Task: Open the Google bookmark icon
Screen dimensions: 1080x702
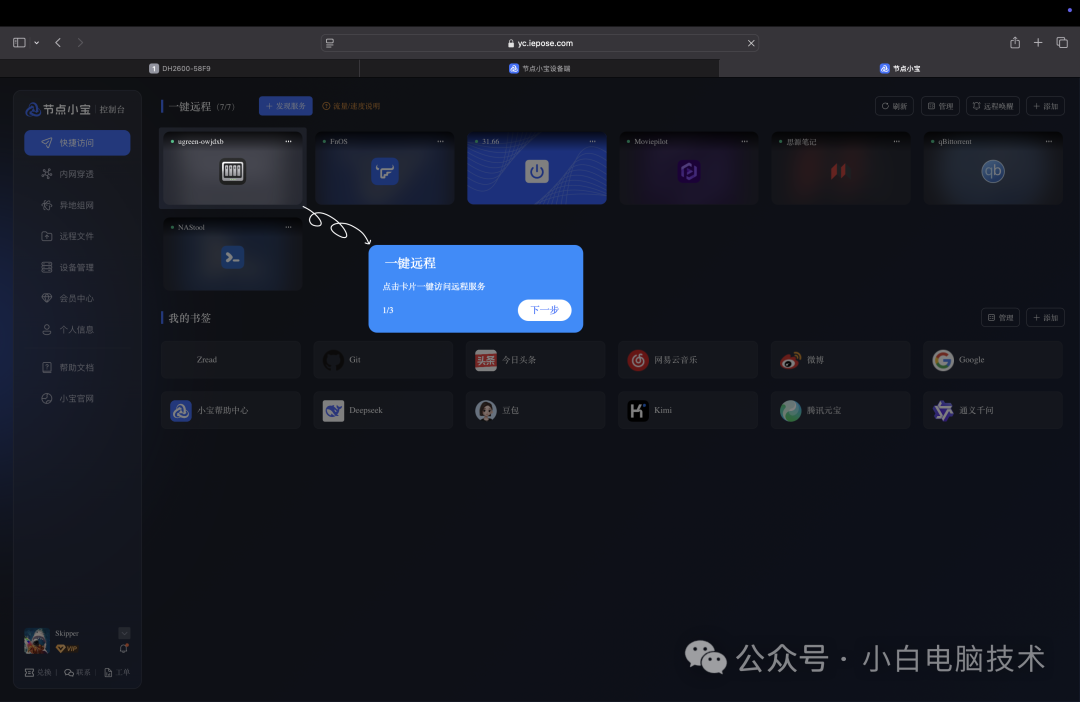Action: (943, 360)
